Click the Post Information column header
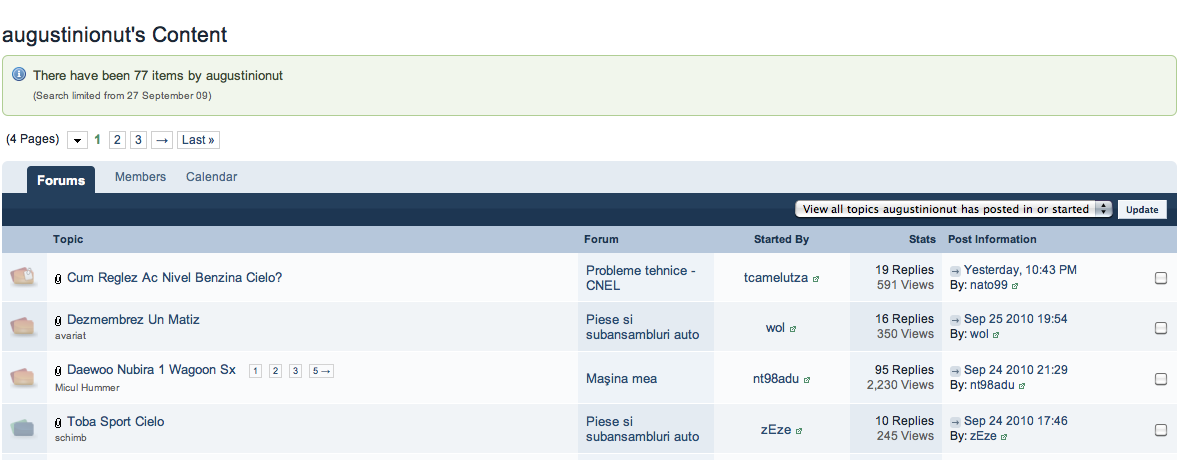Viewport: 1181px width, 460px height. (992, 239)
